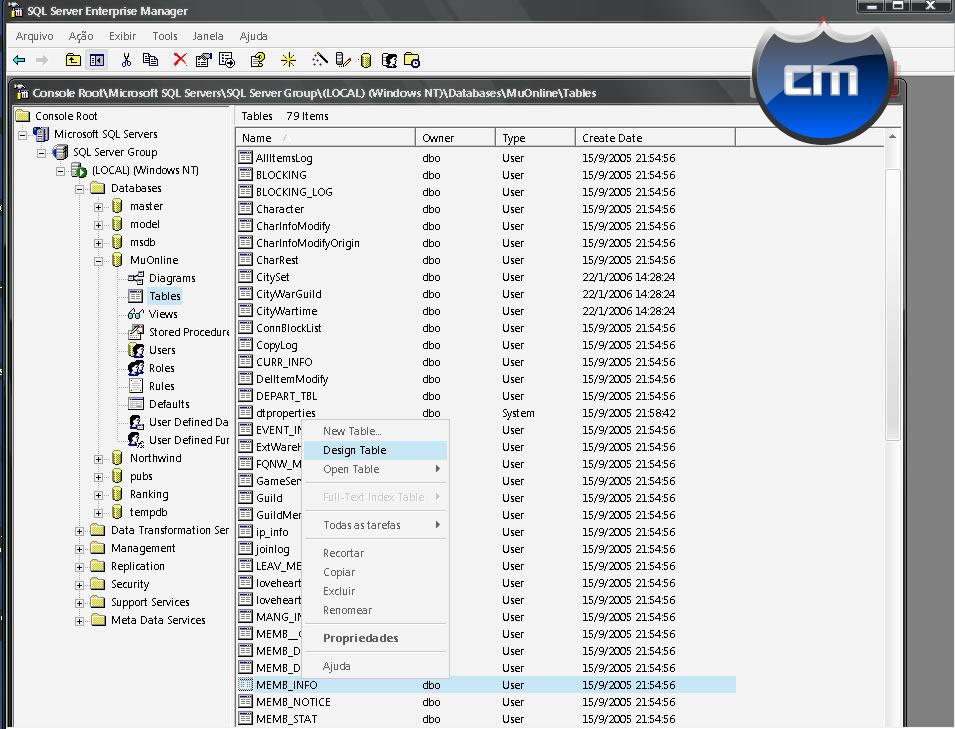Click the New Login toolbar icon
955x729 pixels.
389,60
